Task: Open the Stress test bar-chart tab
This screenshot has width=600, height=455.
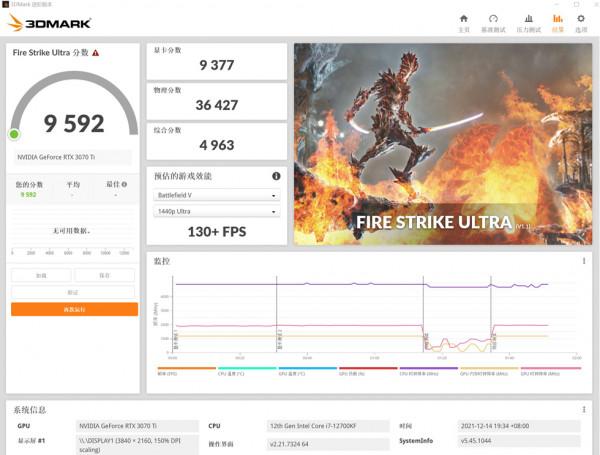Action: pyautogui.click(x=528, y=23)
